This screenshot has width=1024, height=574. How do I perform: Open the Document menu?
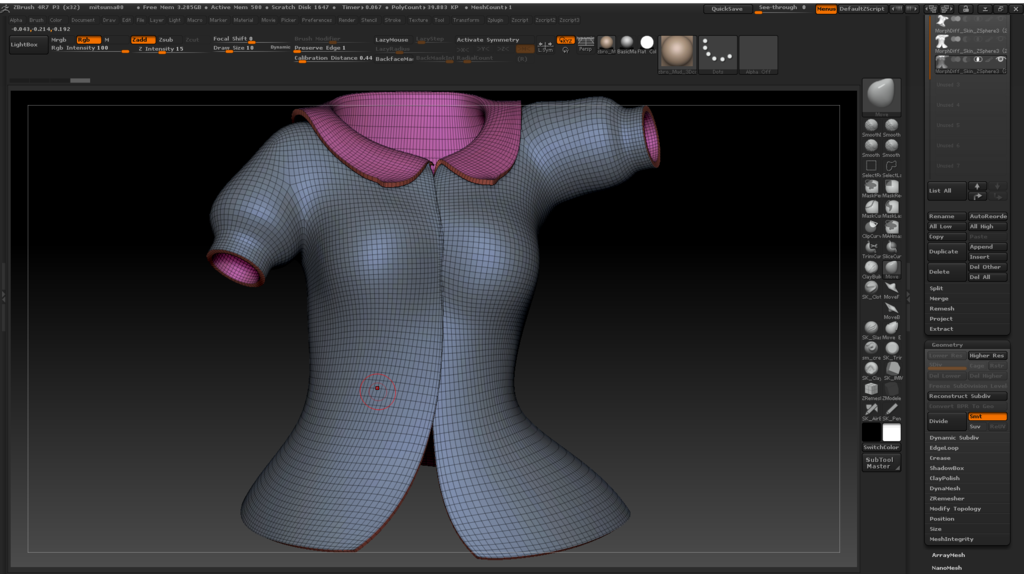pos(83,20)
